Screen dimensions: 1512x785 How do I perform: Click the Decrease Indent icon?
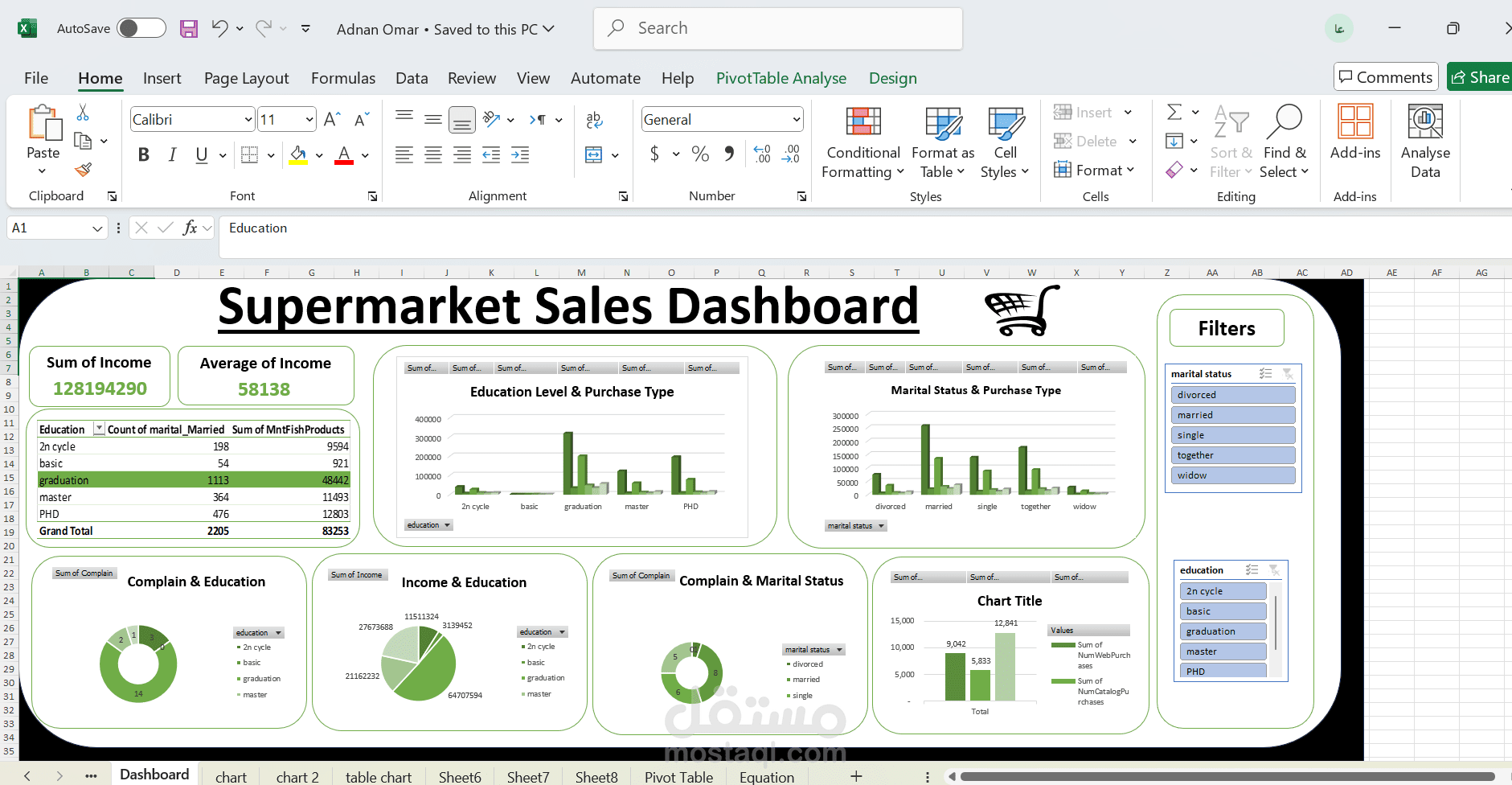[x=491, y=154]
